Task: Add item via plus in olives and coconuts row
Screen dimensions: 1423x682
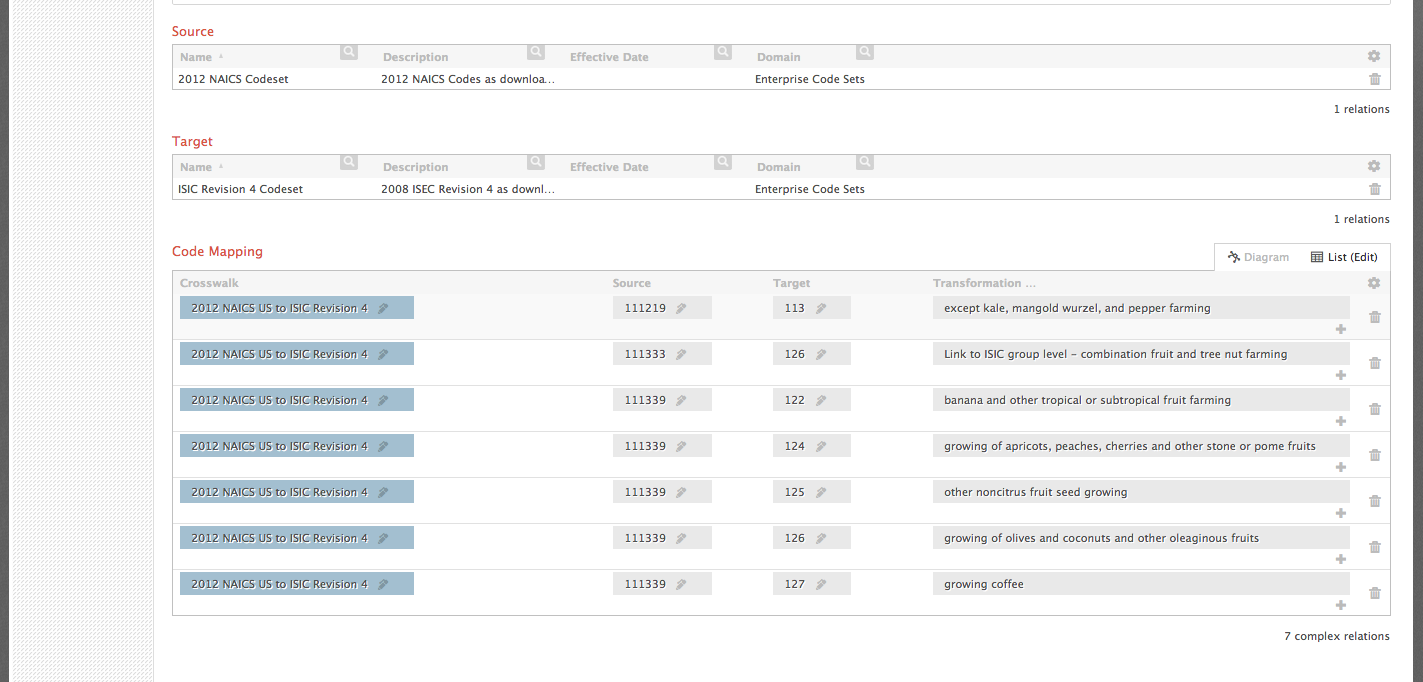Action: [1341, 559]
